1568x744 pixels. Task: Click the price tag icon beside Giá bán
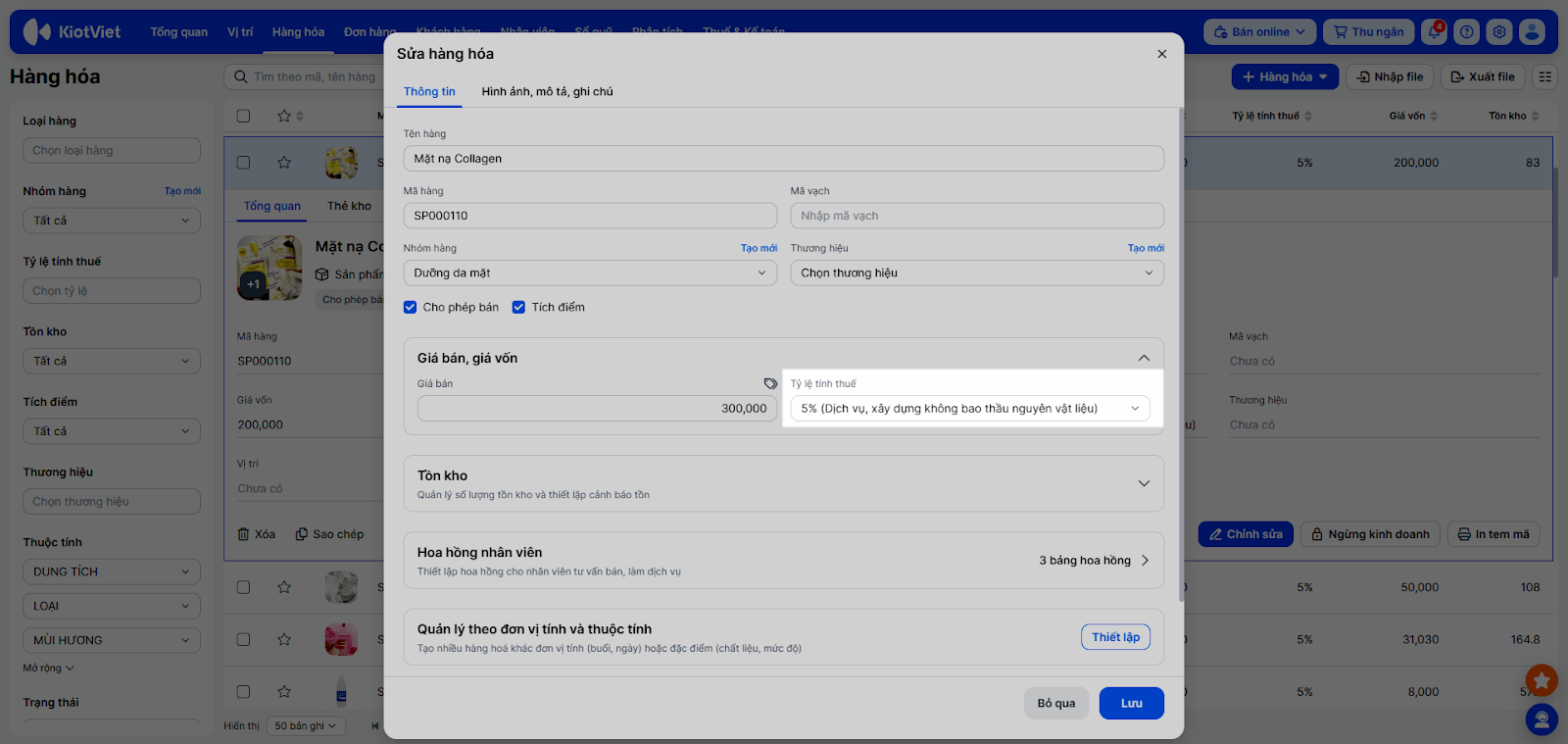(x=770, y=383)
